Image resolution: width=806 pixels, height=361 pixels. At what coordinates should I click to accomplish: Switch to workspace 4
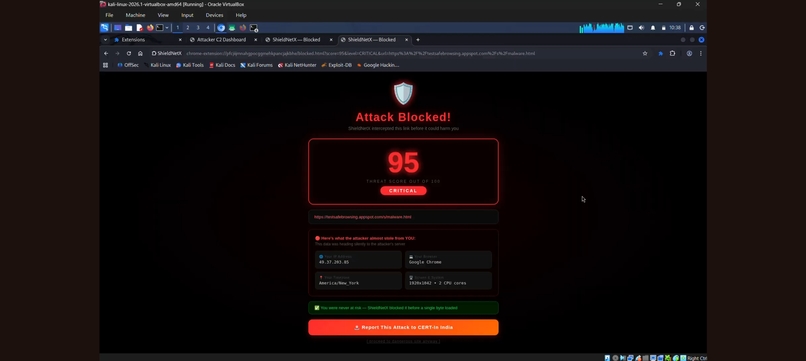pos(208,28)
